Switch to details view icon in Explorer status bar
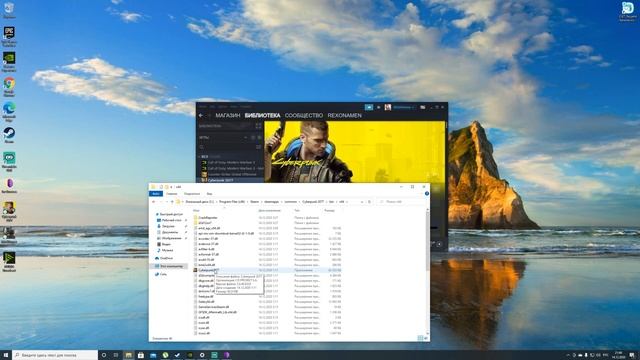 point(420,338)
